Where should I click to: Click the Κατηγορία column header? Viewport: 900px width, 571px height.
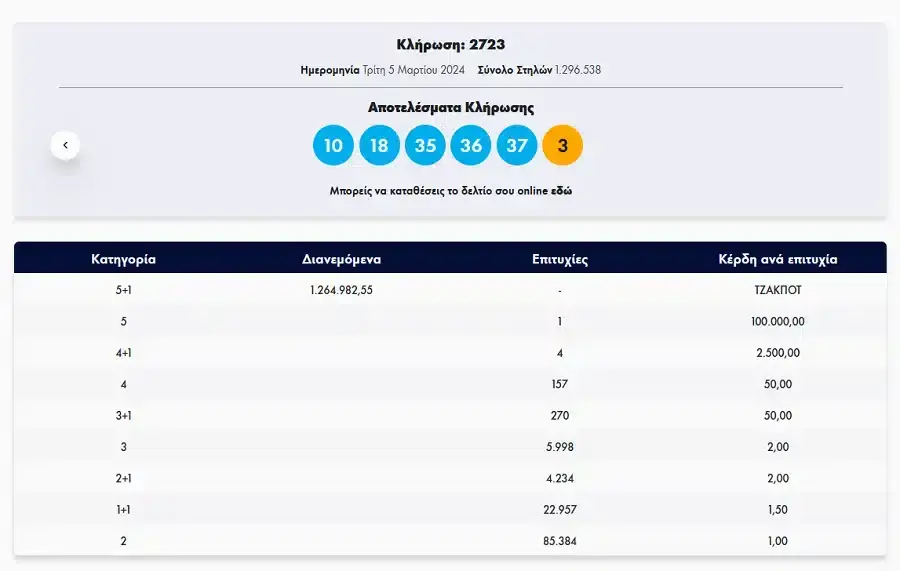[x=124, y=259]
